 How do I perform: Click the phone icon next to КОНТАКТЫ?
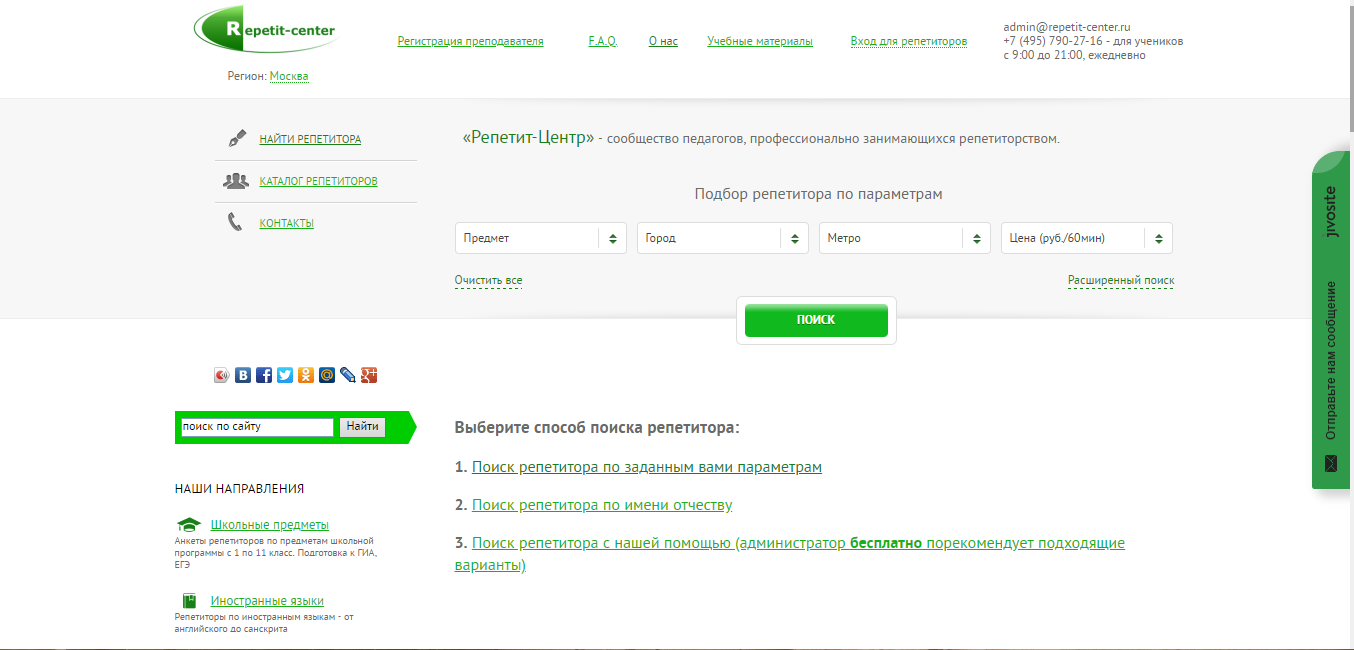233,222
